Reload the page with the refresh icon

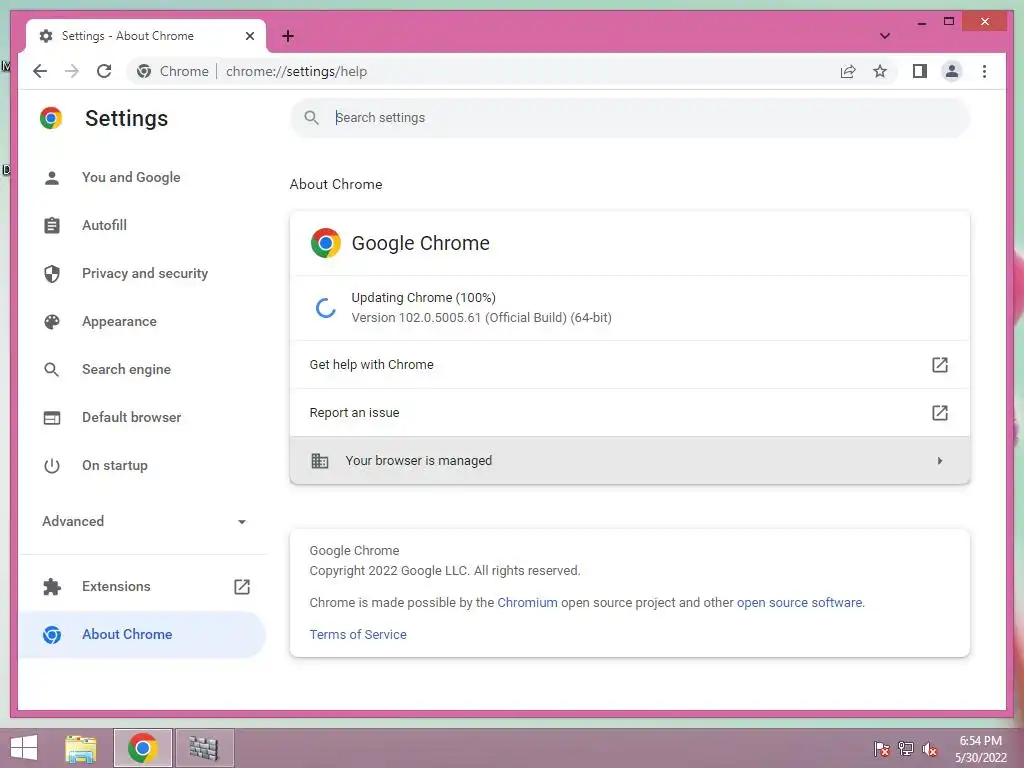point(104,71)
